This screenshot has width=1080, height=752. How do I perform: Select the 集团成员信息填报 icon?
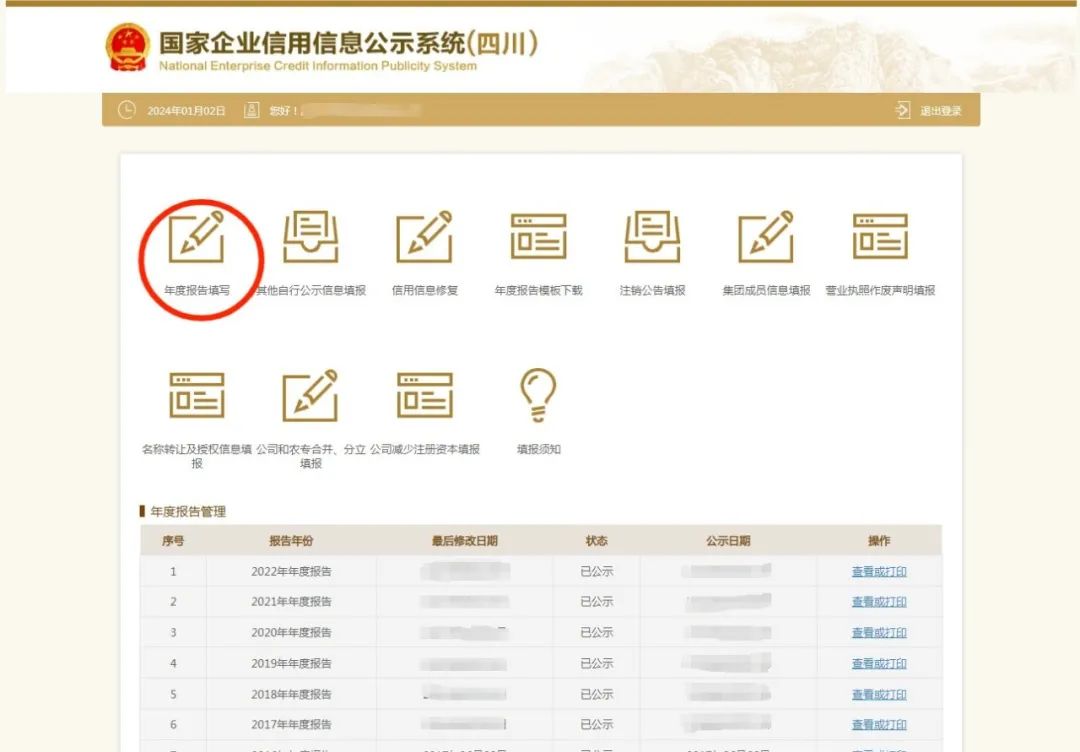pyautogui.click(x=766, y=239)
